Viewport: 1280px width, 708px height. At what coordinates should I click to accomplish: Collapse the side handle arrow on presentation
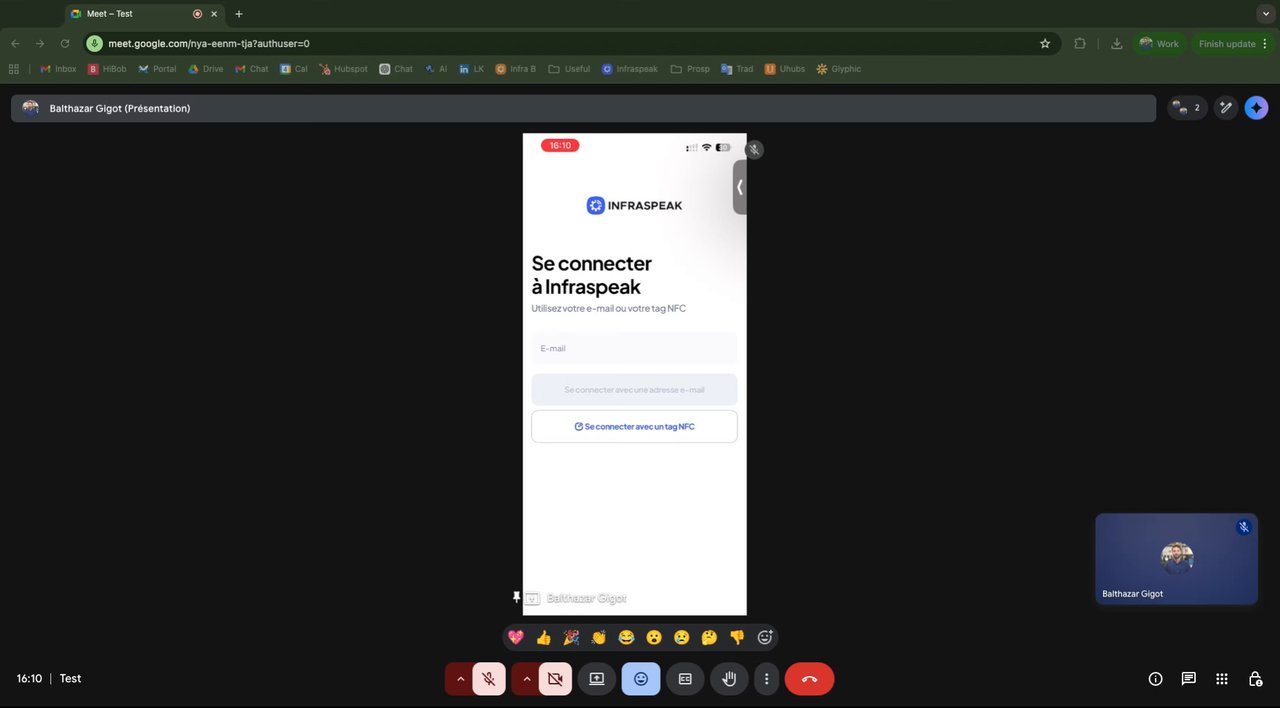(740, 187)
